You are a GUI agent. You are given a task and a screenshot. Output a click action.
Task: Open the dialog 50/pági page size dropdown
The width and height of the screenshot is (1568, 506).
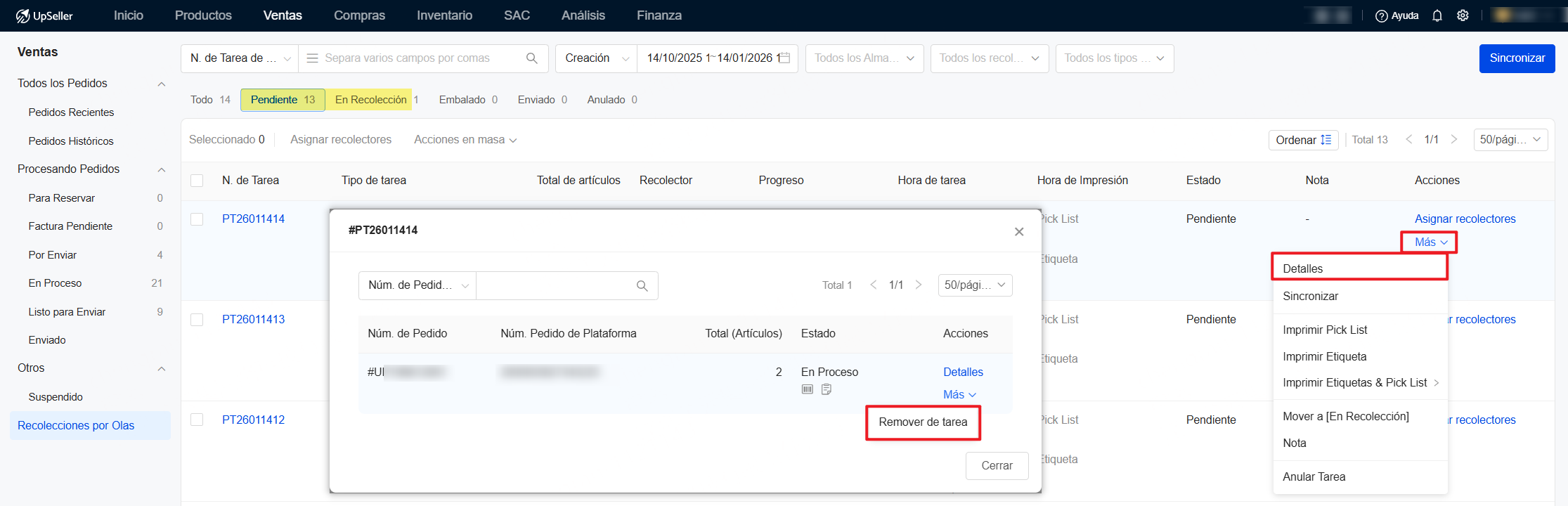[975, 285]
